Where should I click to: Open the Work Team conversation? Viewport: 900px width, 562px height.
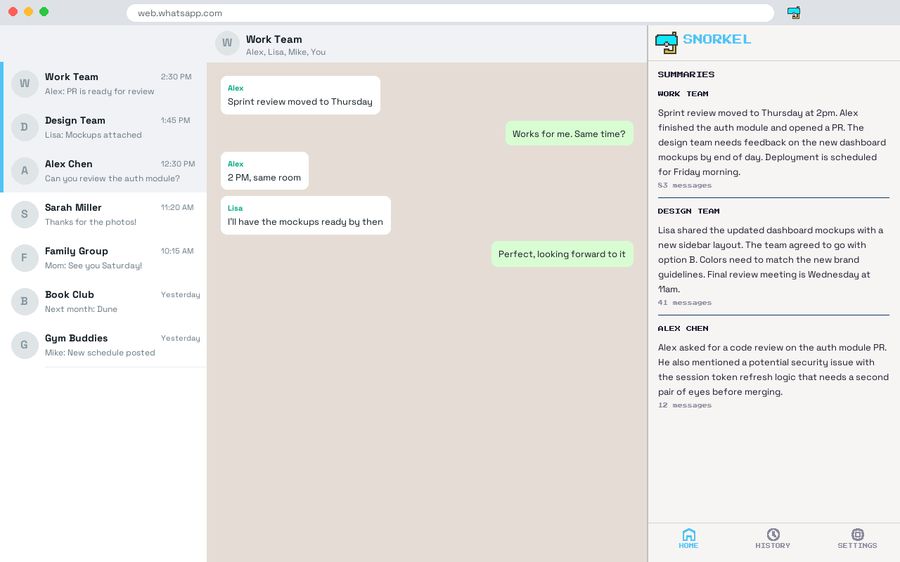tap(103, 83)
